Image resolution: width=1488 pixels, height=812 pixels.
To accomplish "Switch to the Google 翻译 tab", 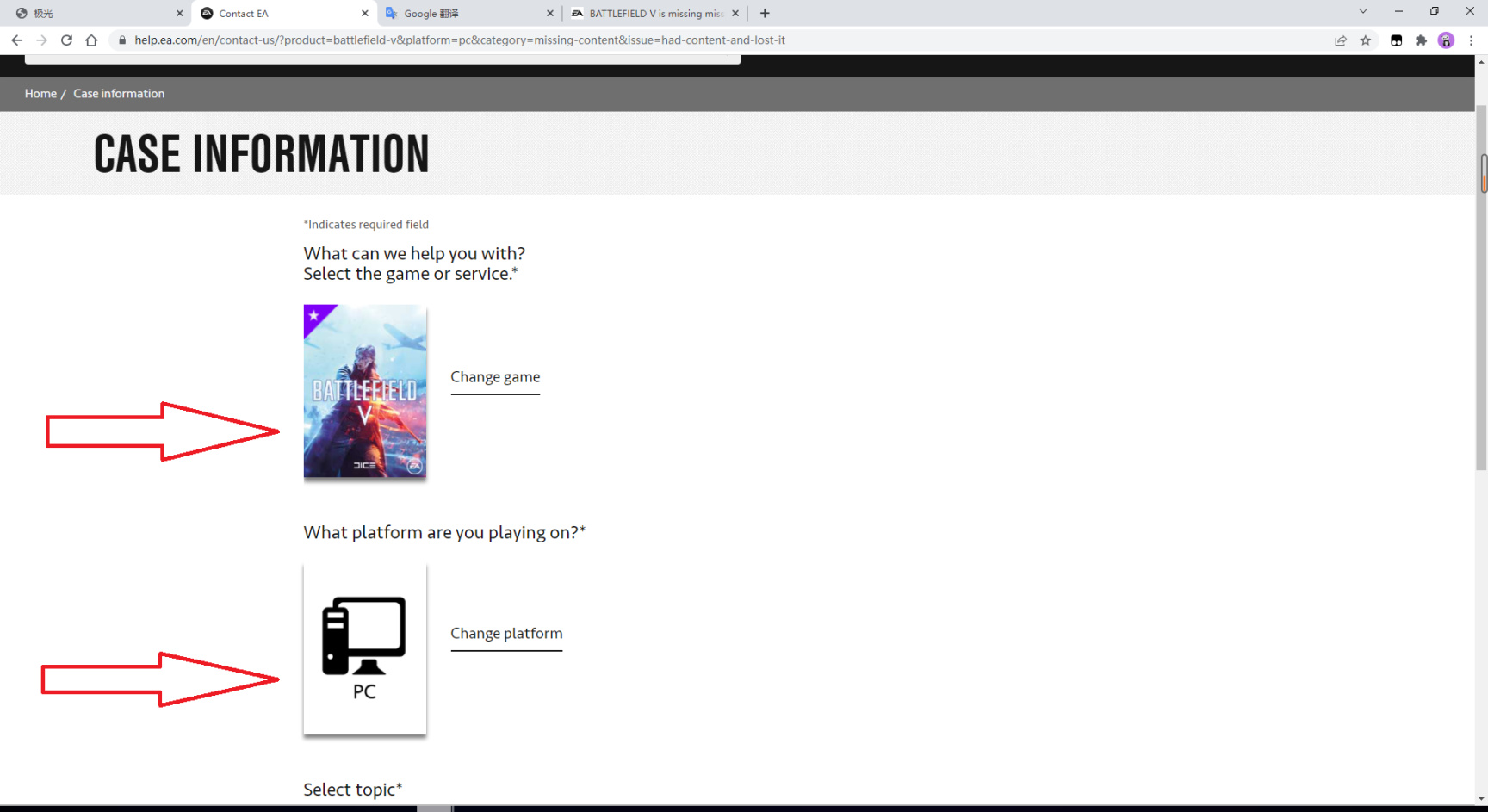I will [468, 13].
